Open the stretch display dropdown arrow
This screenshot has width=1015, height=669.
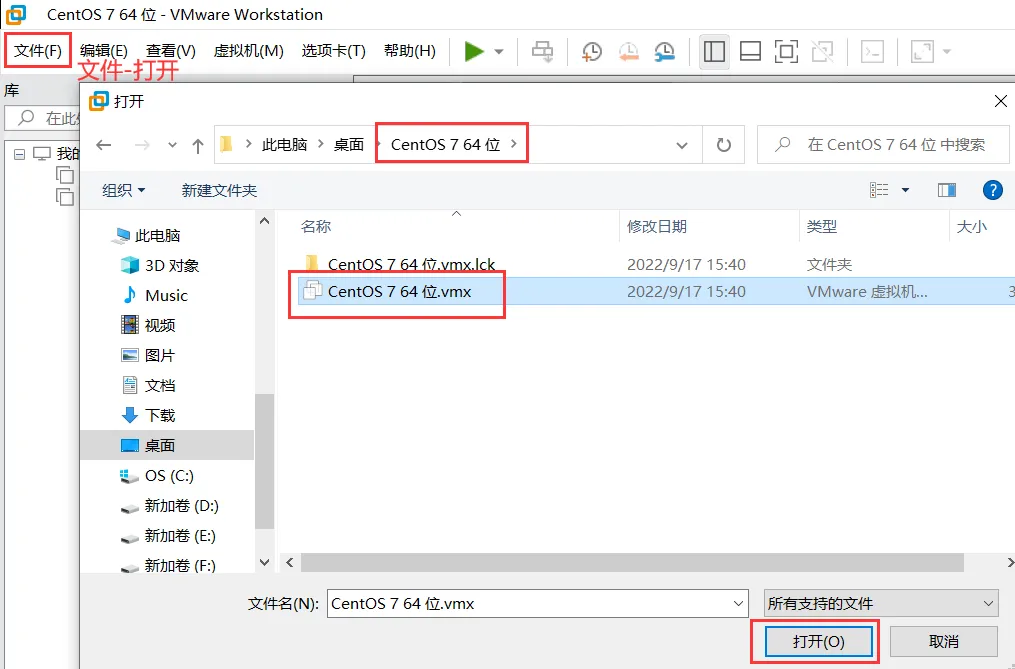(947, 51)
